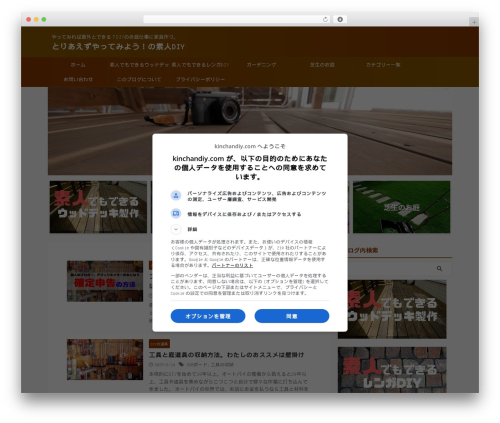Image resolution: width=500 pixels, height=423 pixels.
Task: Click the device storage icon in dialog
Action: (176, 213)
